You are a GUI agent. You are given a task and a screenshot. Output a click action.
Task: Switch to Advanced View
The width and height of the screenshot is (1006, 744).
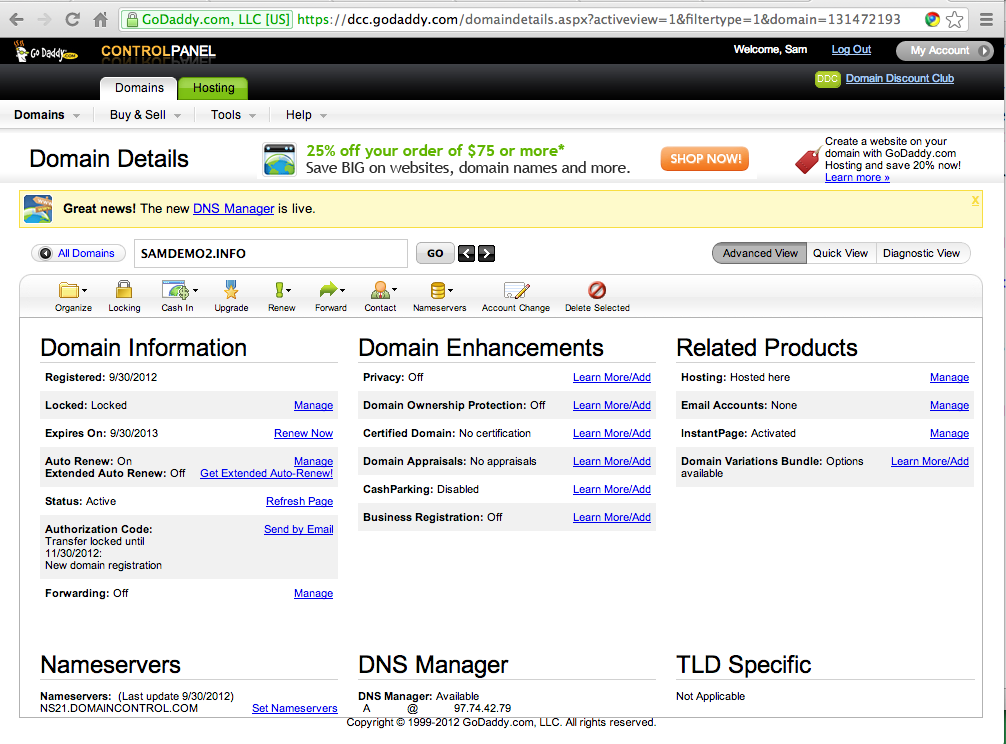[760, 253]
